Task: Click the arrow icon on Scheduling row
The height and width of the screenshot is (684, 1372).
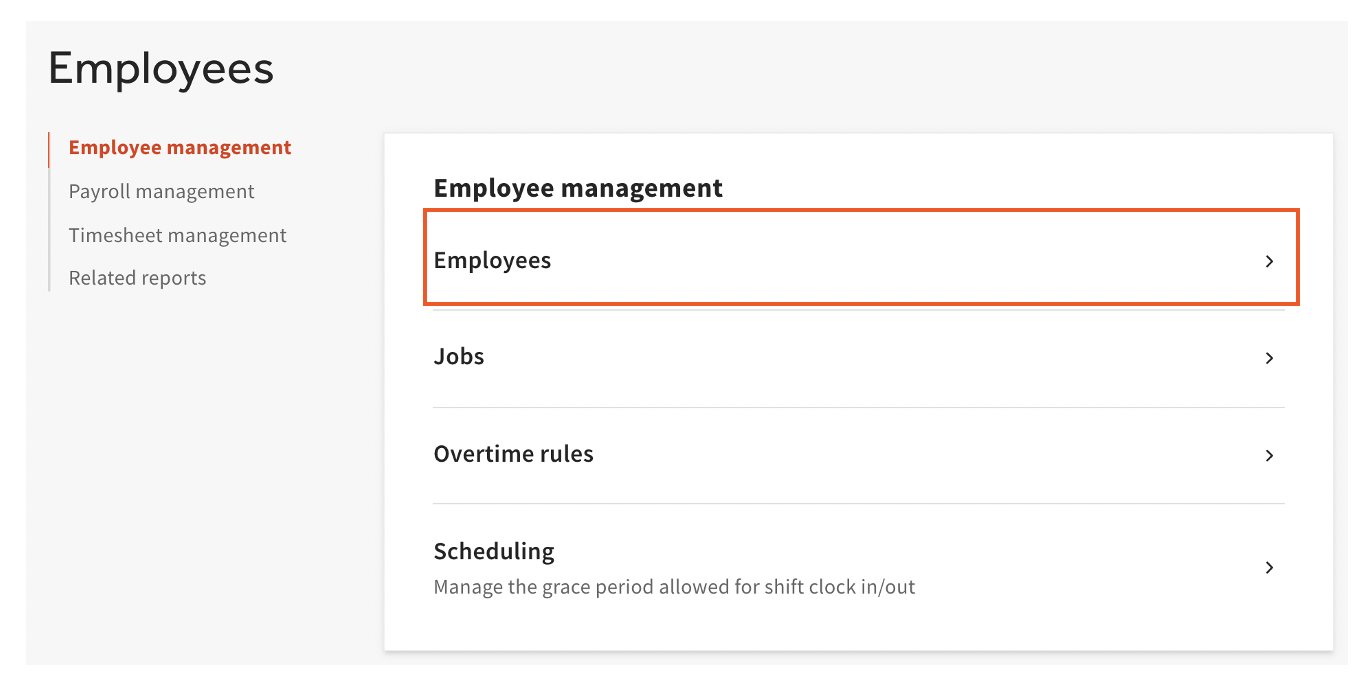Action: [1269, 567]
